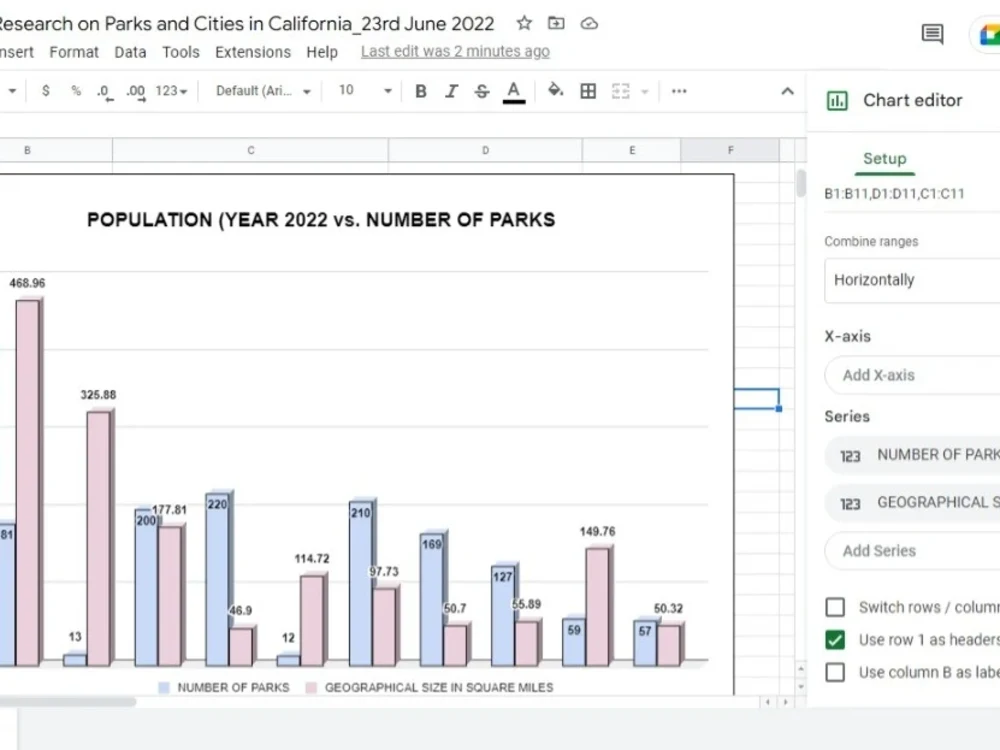The width and height of the screenshot is (1000, 750).
Task: Click Add Series
Action: (x=912, y=551)
